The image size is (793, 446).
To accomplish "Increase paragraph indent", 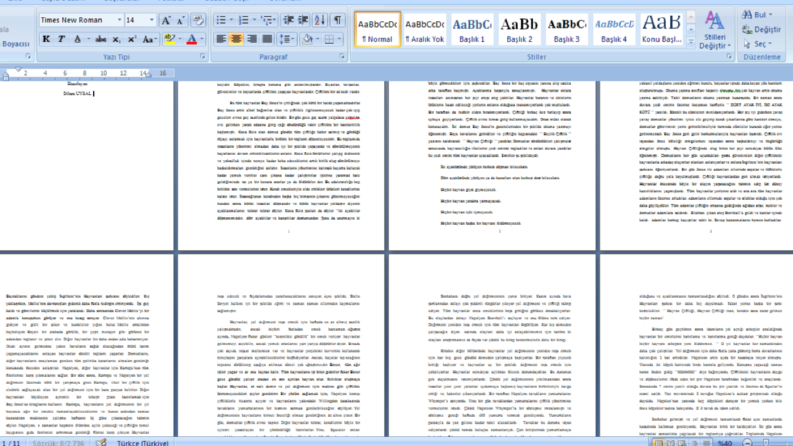I will pyautogui.click(x=303, y=20).
